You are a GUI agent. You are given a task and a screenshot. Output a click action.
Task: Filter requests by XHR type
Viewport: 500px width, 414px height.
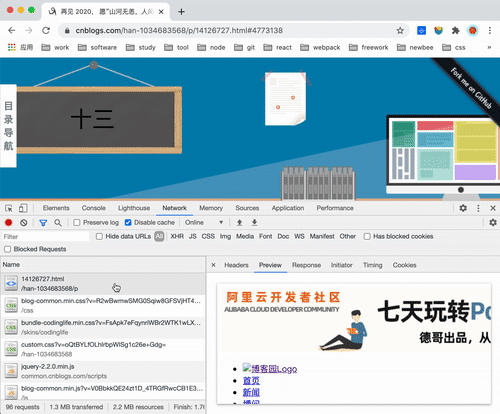[x=177, y=236]
